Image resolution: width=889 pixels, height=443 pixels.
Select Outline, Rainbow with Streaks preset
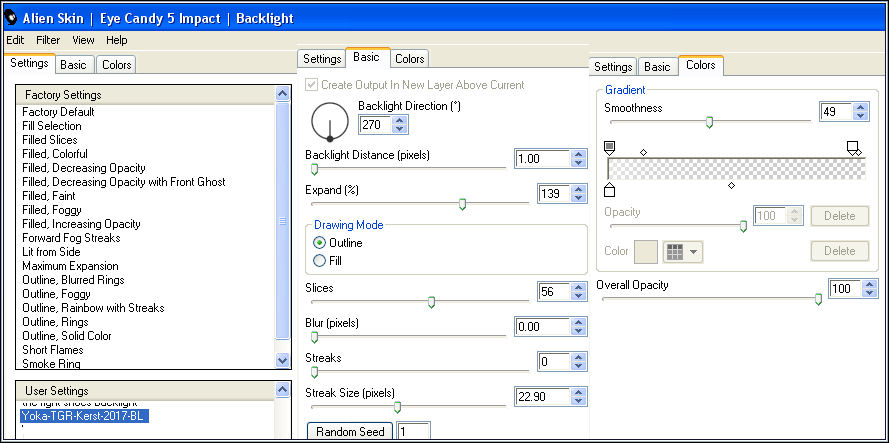point(94,308)
